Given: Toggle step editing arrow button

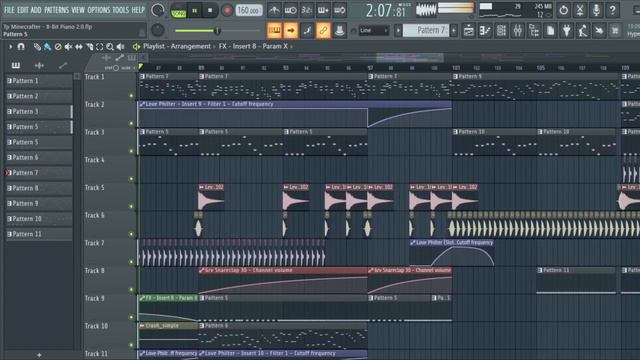Looking at the screenshot, I should point(291,30).
